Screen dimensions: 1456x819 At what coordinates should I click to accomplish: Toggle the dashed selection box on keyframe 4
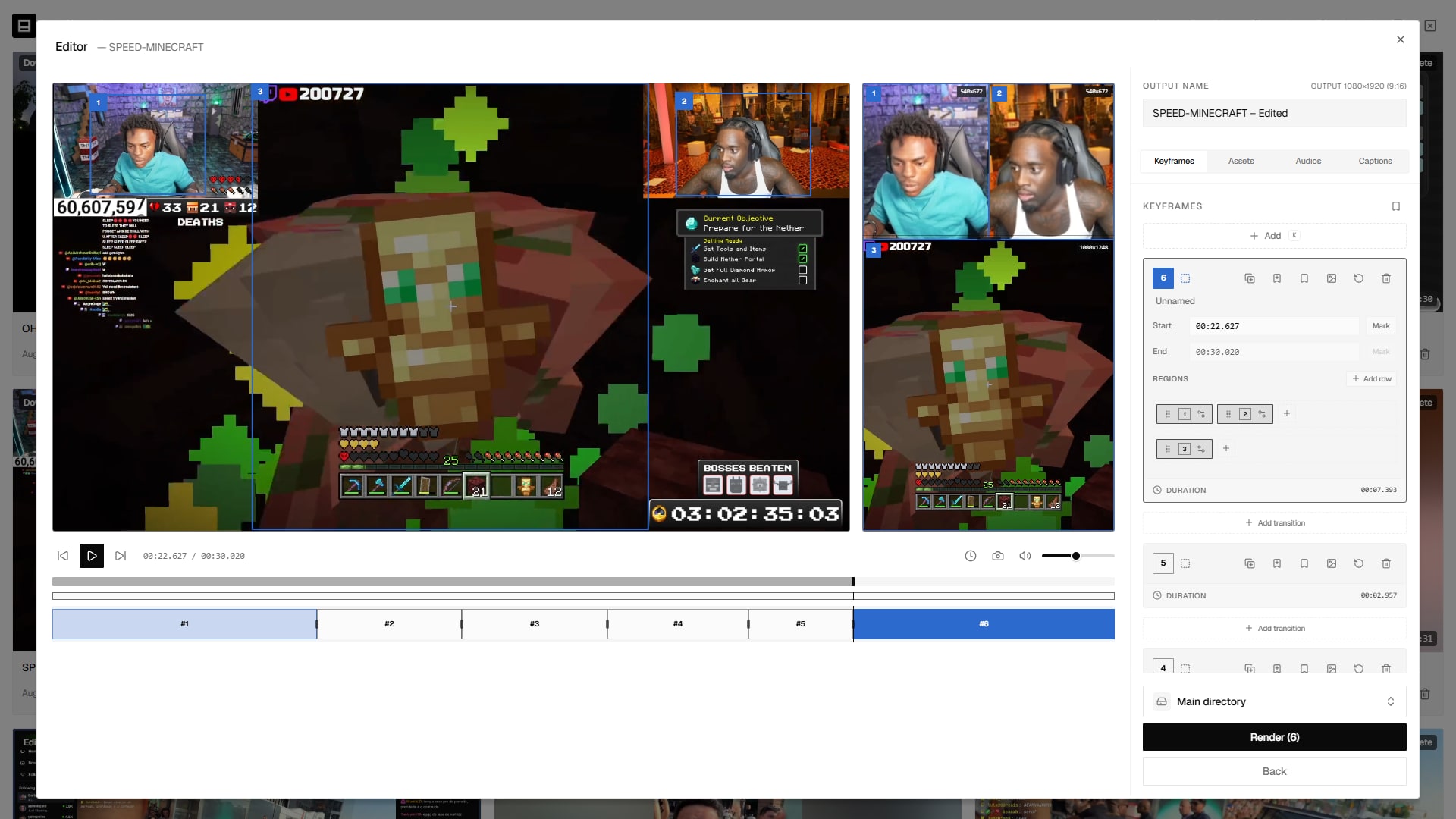(x=1185, y=668)
